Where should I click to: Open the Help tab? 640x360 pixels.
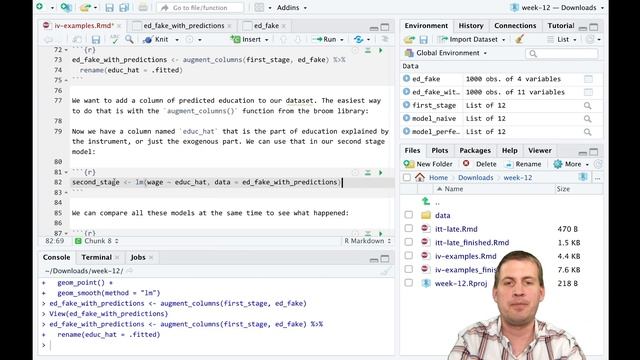click(509, 151)
